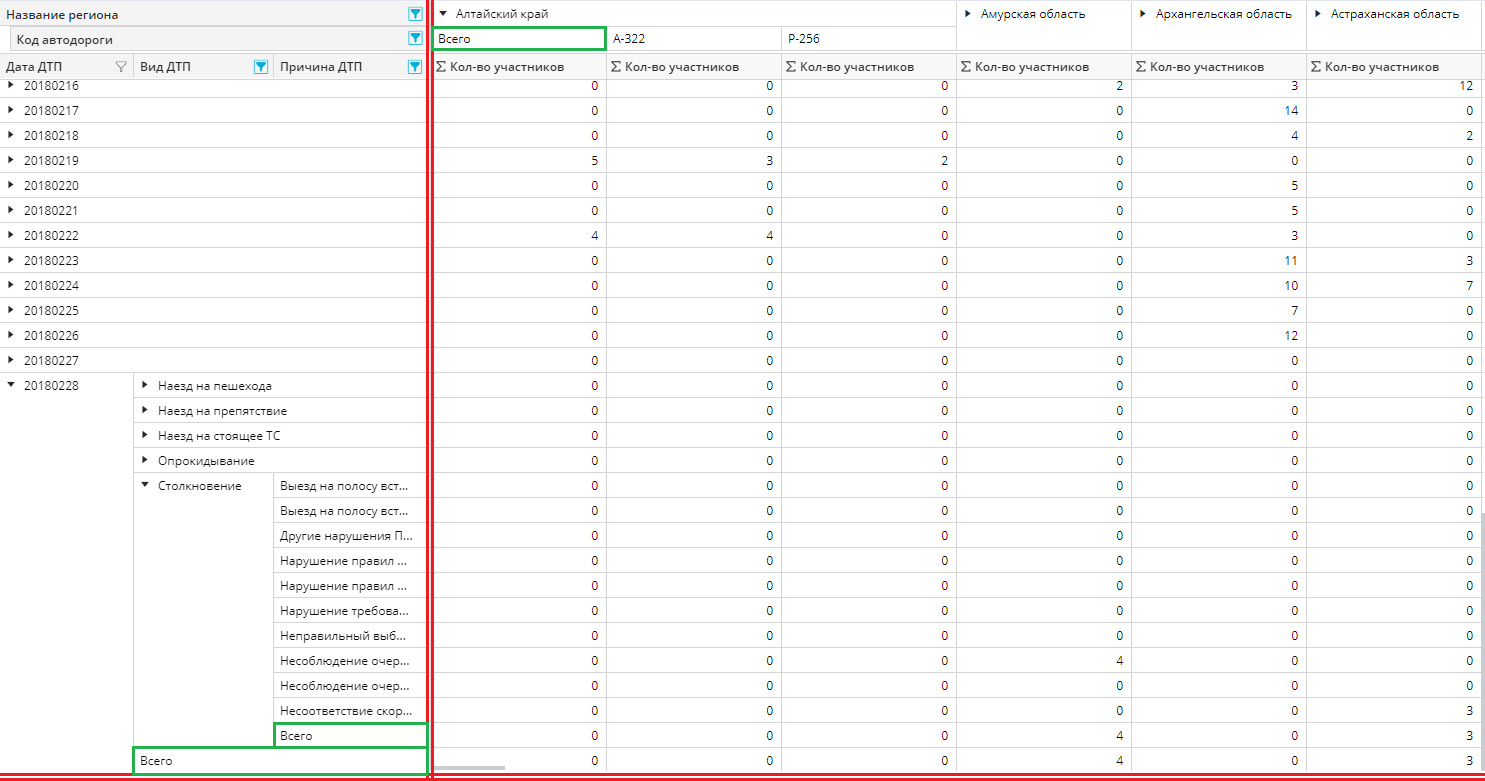Select the Р-256 road column header
The height and width of the screenshot is (781, 1485).
[x=868, y=39]
